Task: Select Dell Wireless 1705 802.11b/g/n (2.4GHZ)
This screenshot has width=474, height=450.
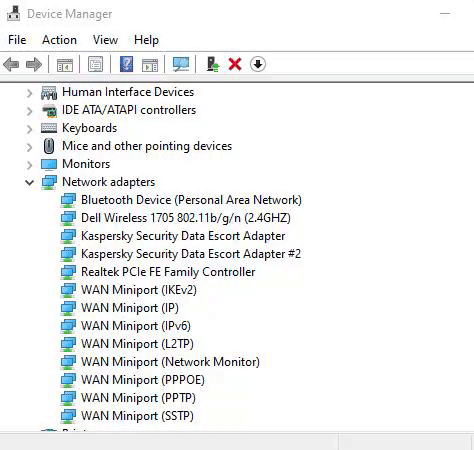Action: point(186,218)
